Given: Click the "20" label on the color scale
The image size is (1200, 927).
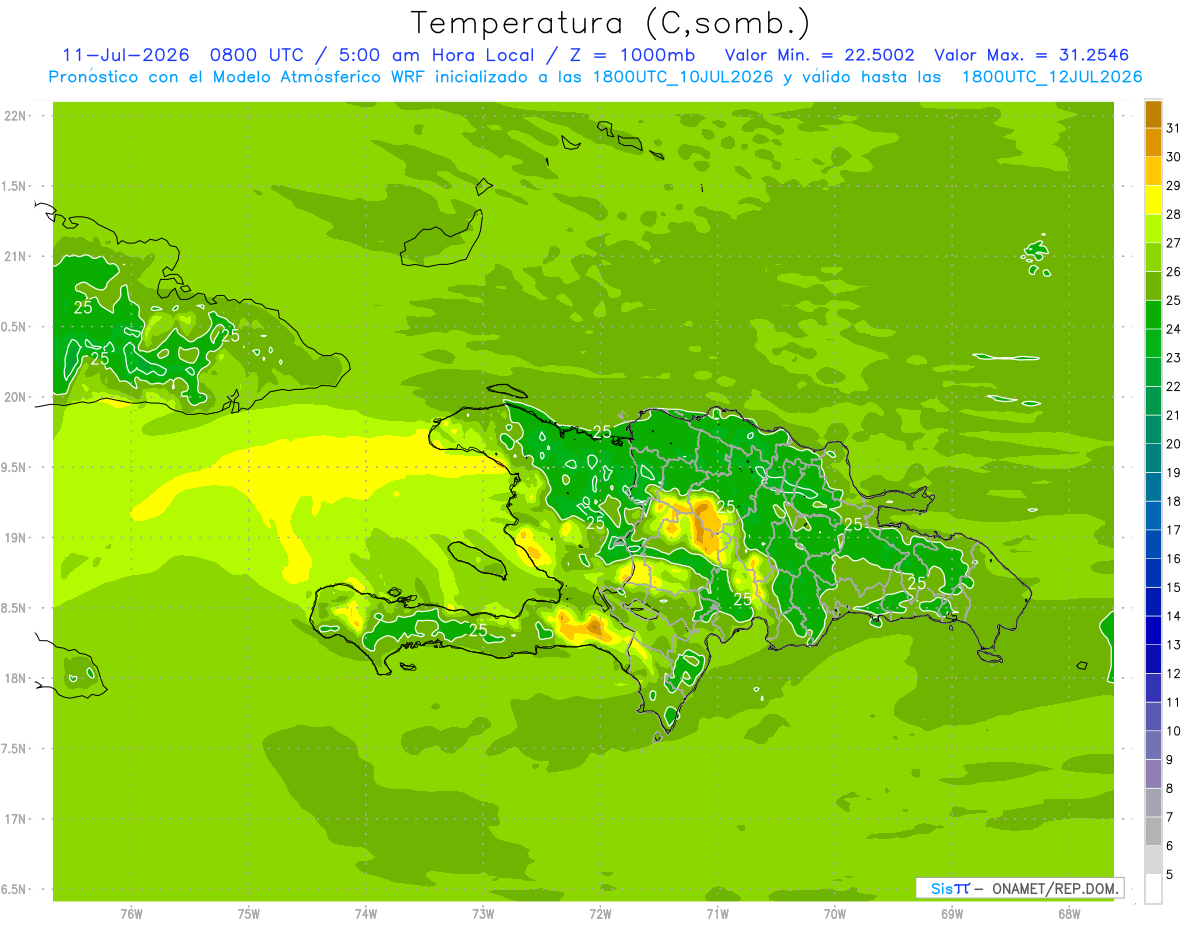Looking at the screenshot, I should tap(1174, 444).
